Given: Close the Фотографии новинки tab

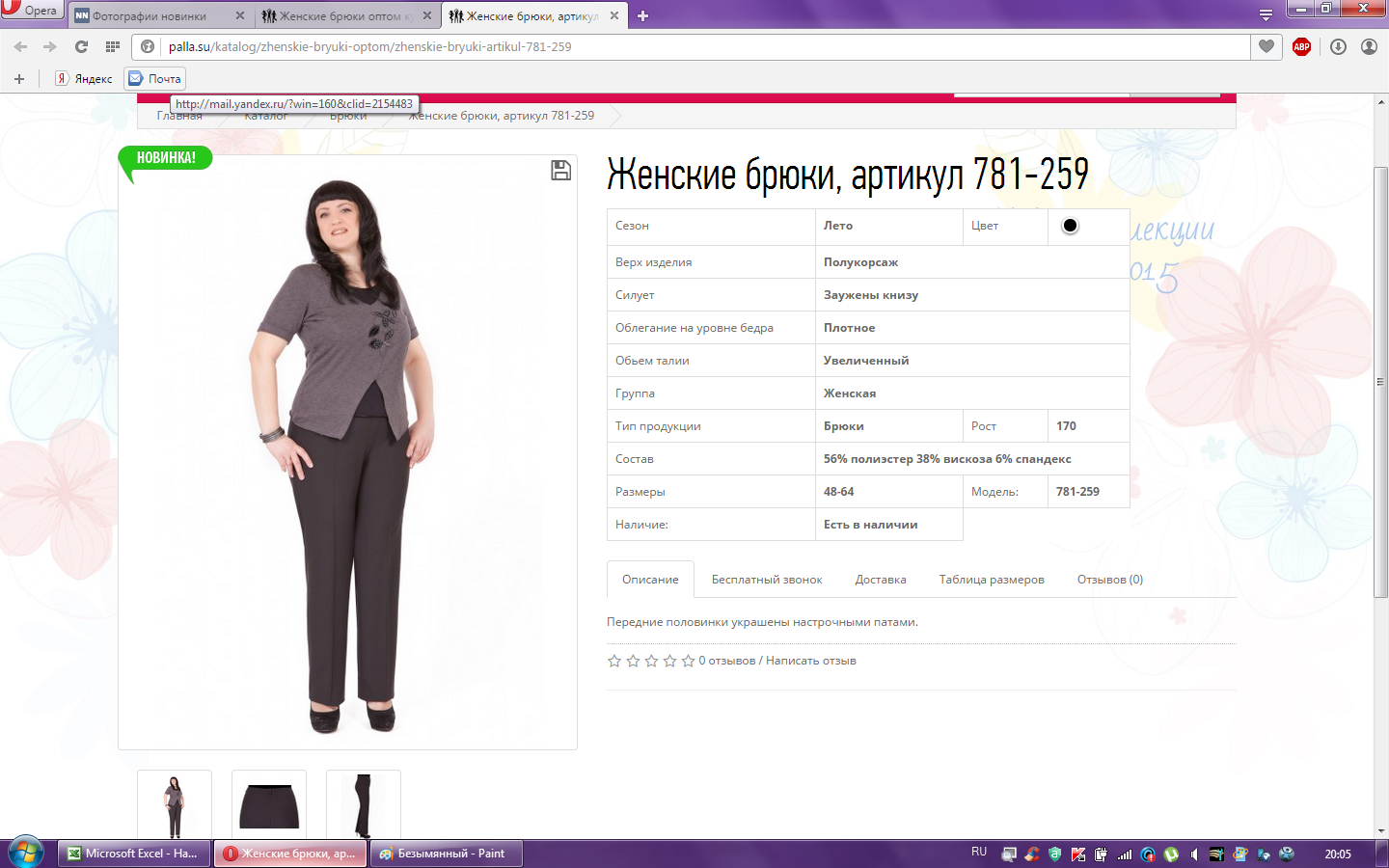Looking at the screenshot, I should (x=240, y=15).
